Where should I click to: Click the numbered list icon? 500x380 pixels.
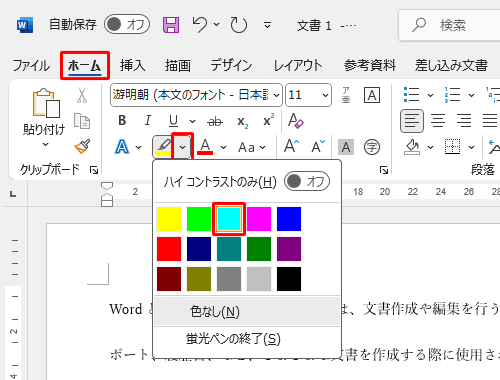pyautogui.click(x=452, y=95)
